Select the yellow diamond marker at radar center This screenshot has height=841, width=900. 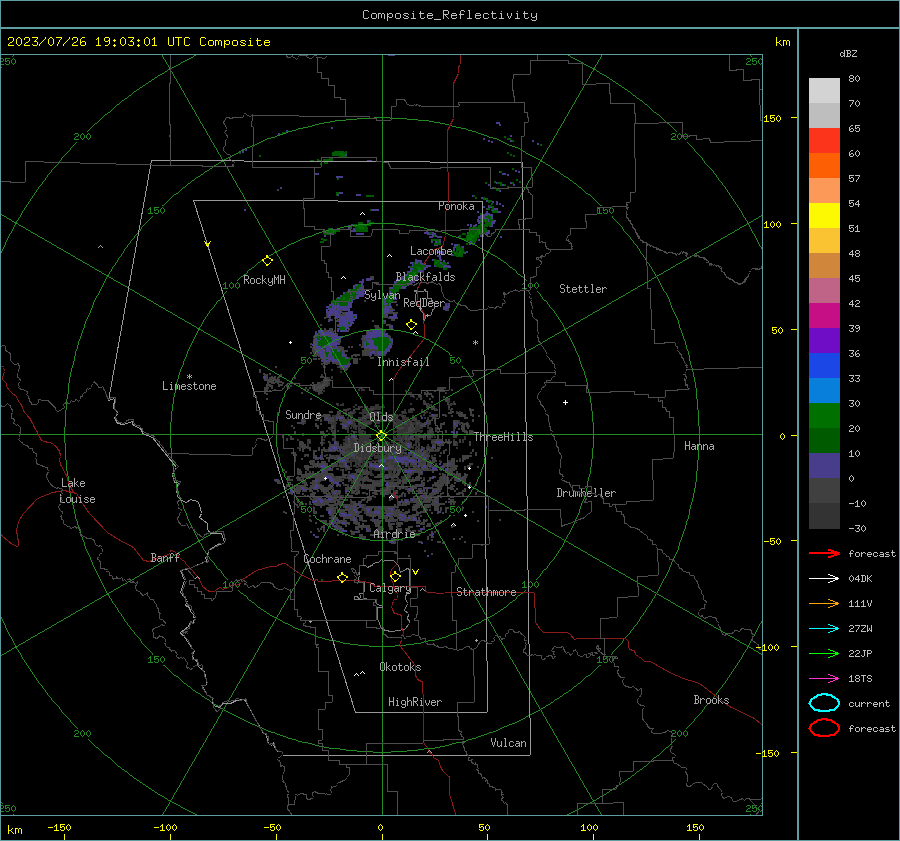[x=381, y=436]
